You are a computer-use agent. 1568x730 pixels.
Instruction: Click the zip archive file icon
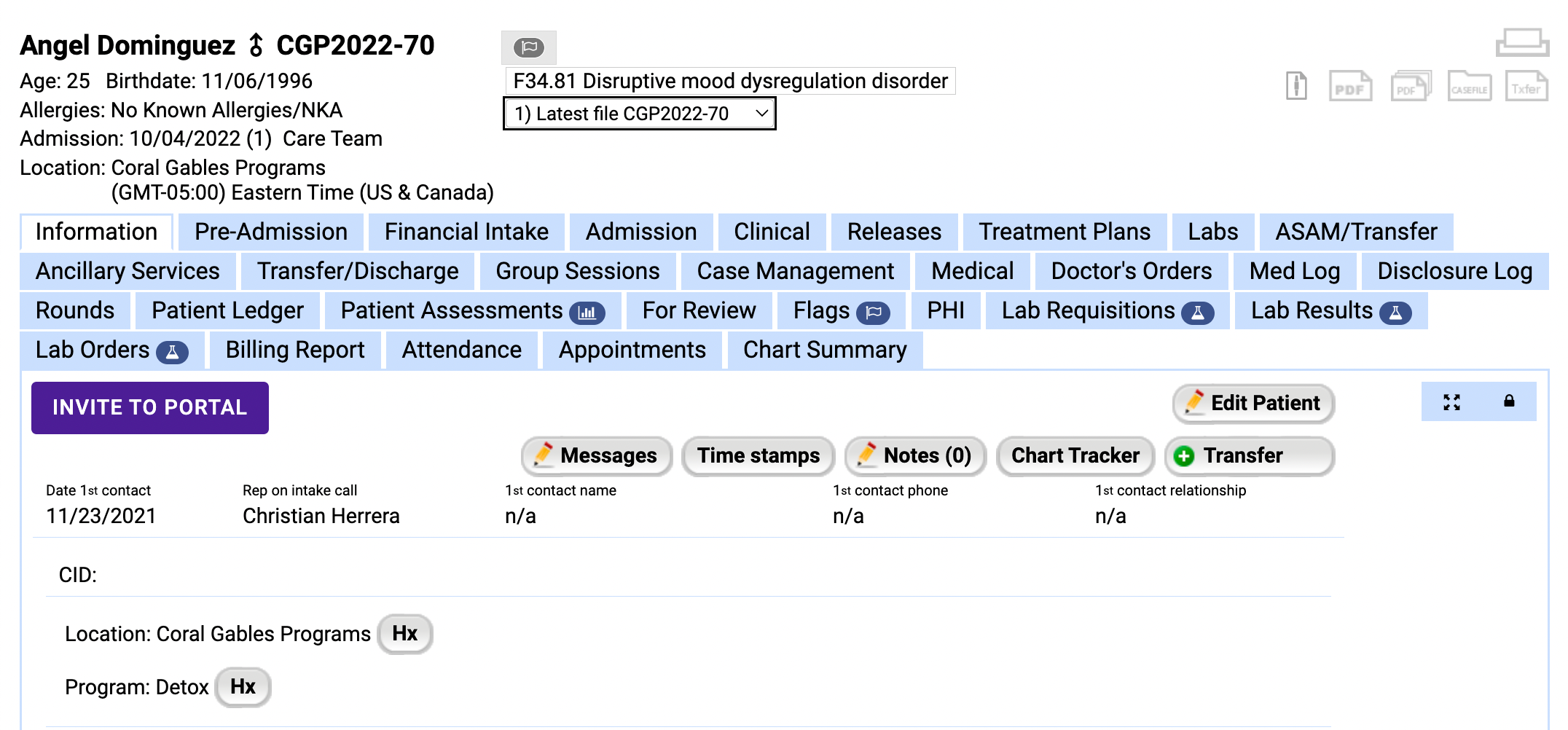[1296, 86]
